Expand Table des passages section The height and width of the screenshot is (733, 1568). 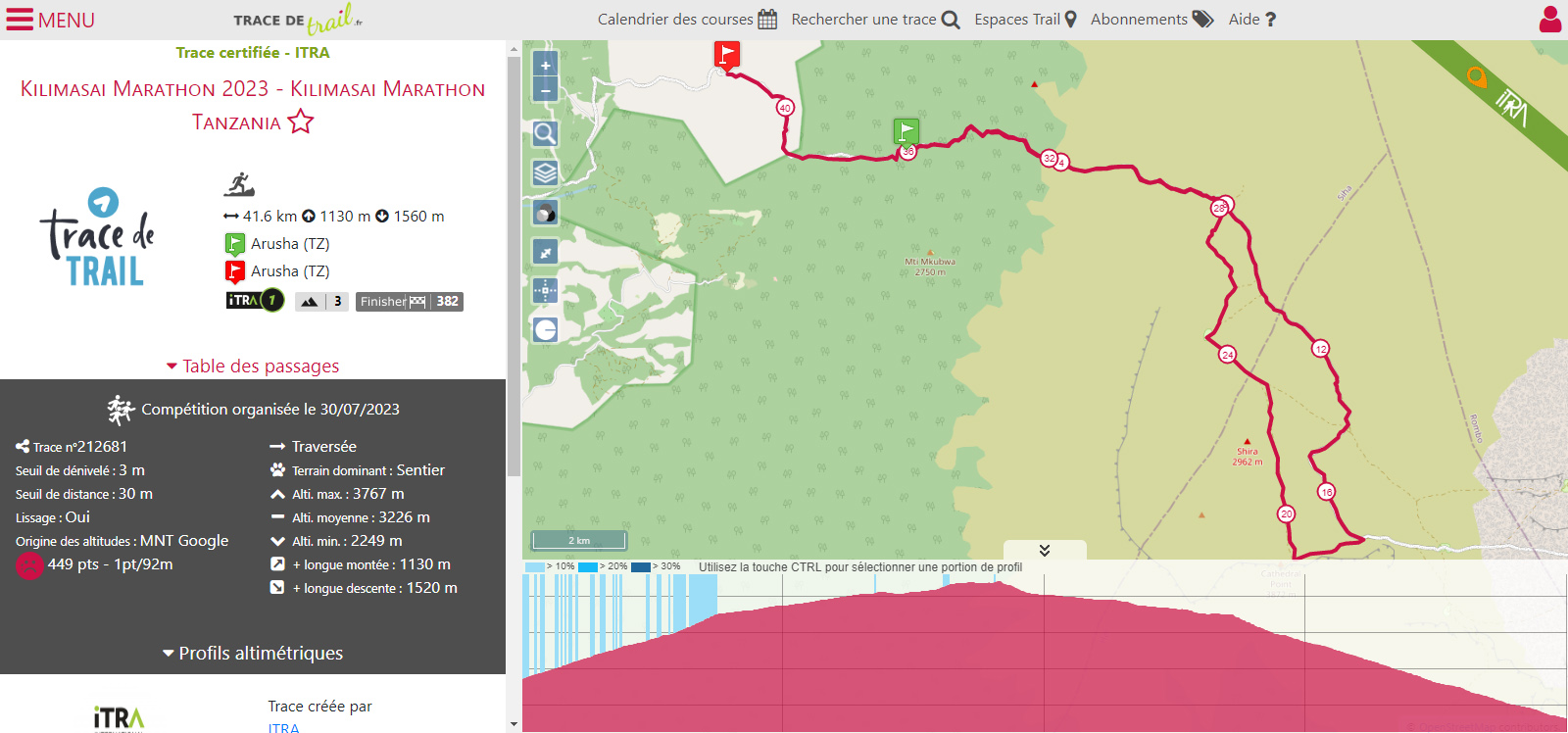click(x=253, y=366)
